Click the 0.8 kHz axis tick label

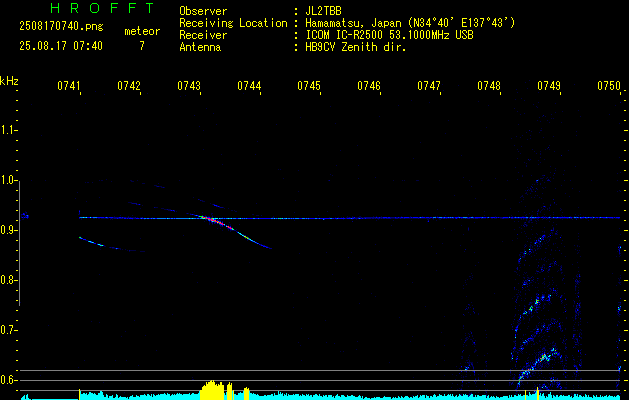point(8,280)
